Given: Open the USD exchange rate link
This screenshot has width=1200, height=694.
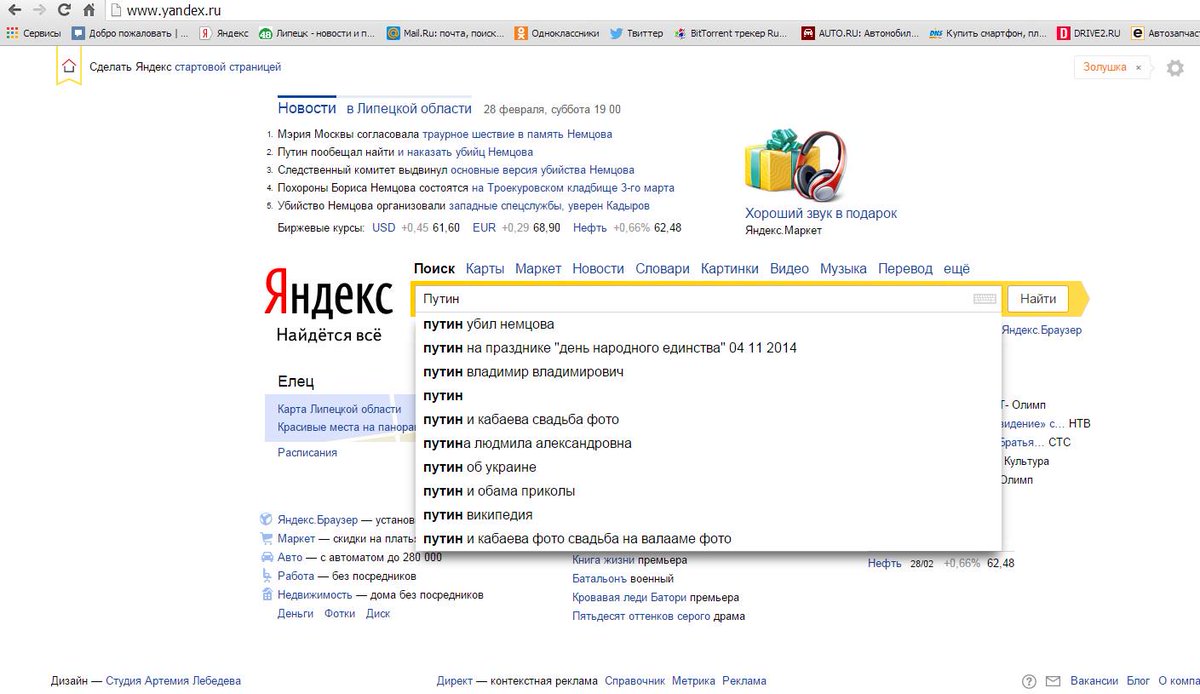Looking at the screenshot, I should click(x=384, y=228).
